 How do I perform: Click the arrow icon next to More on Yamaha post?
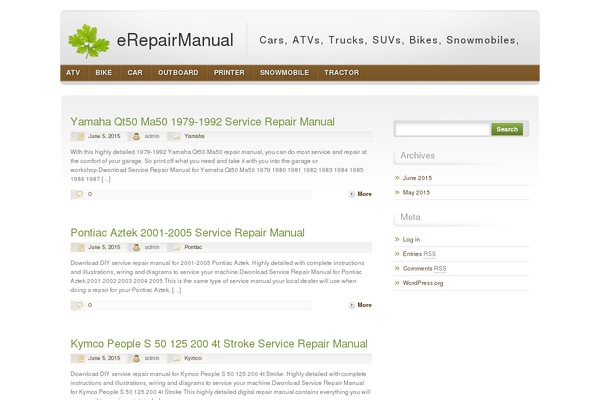[x=351, y=194]
